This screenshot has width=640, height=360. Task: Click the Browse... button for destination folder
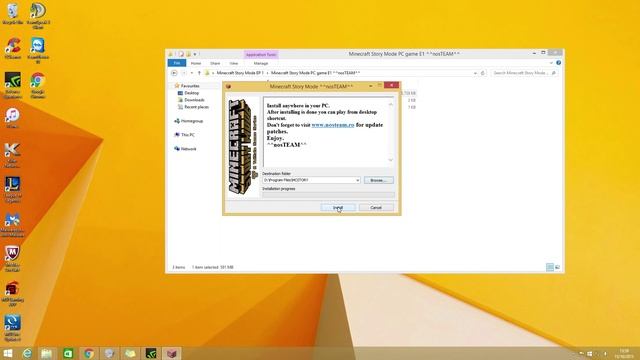click(x=378, y=180)
